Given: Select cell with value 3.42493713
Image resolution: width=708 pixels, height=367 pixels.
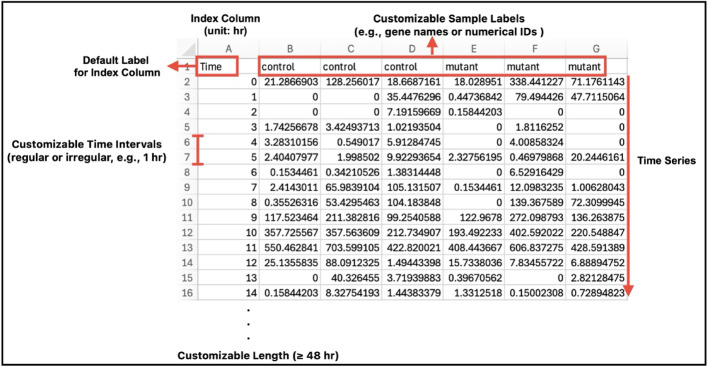Looking at the screenshot, I should coord(351,127).
